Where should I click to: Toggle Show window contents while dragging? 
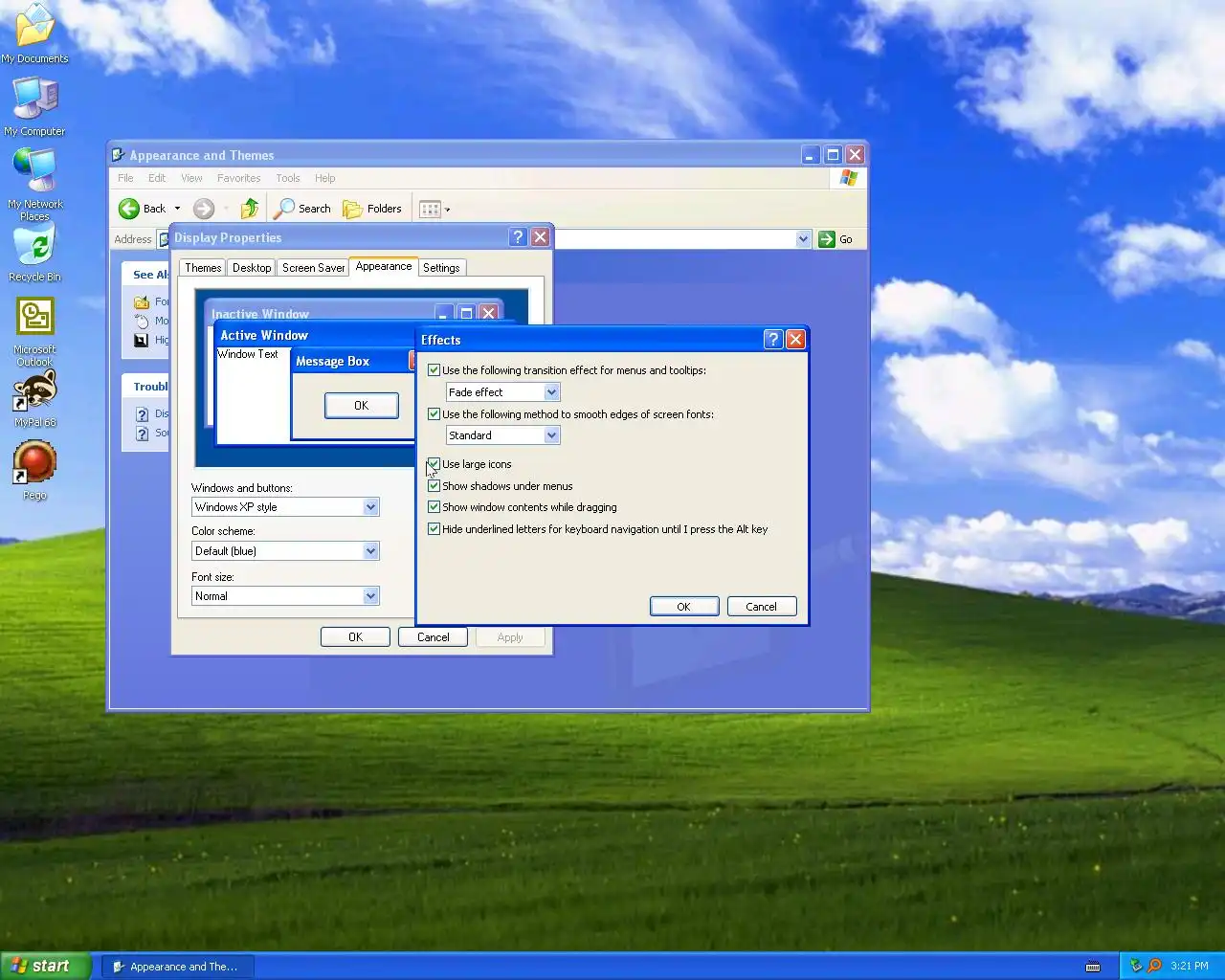point(434,507)
